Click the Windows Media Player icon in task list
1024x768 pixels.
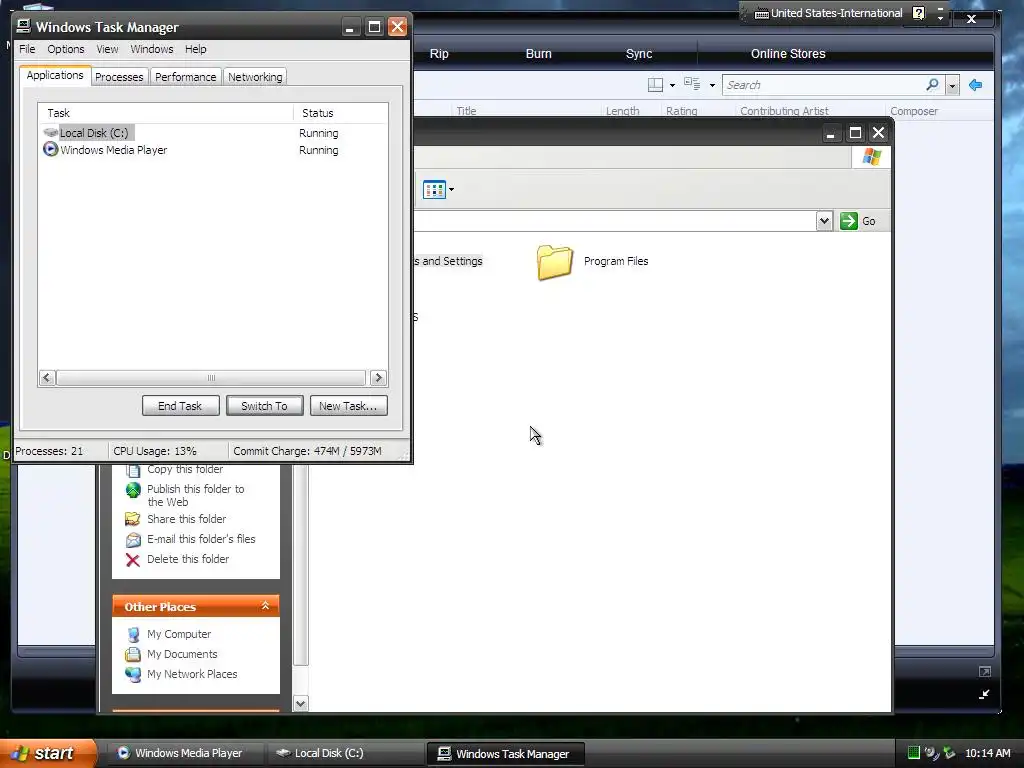[x=50, y=150]
